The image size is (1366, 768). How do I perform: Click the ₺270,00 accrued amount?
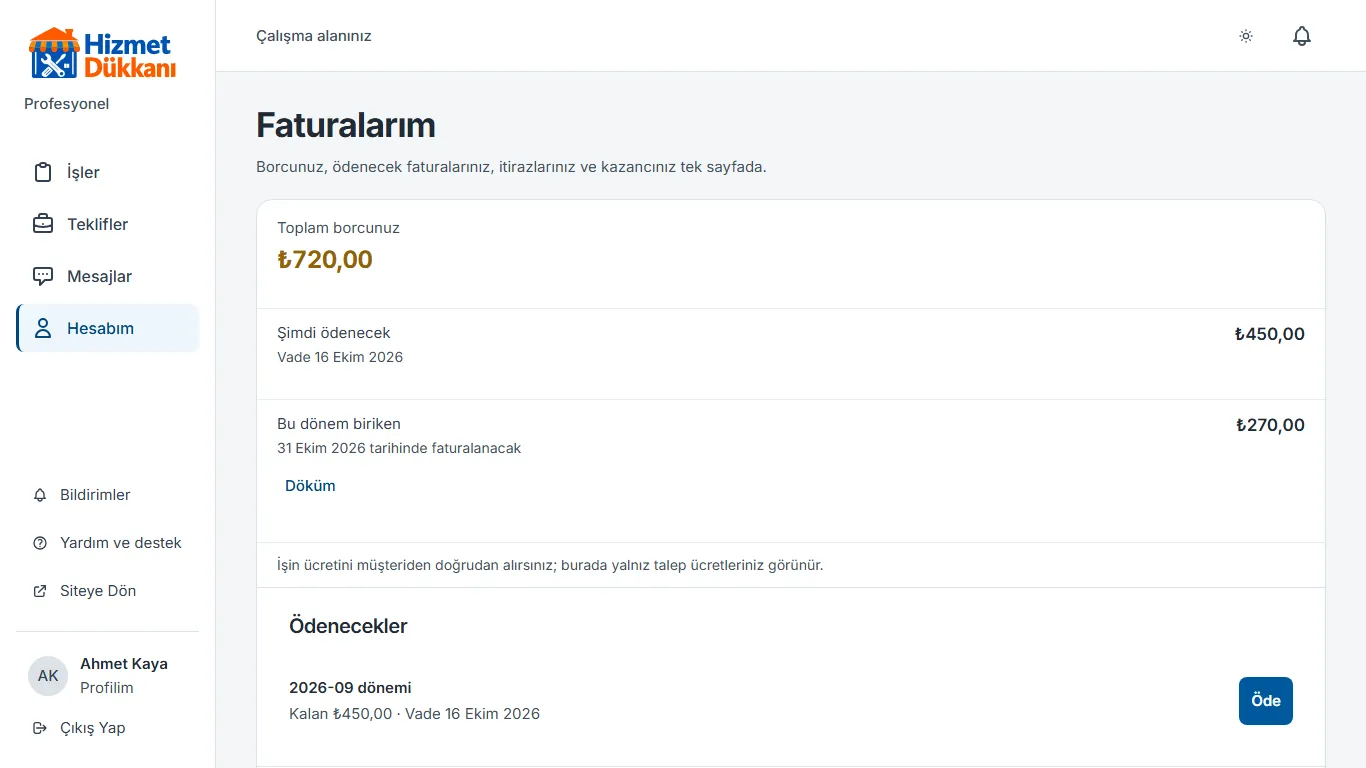click(1270, 425)
